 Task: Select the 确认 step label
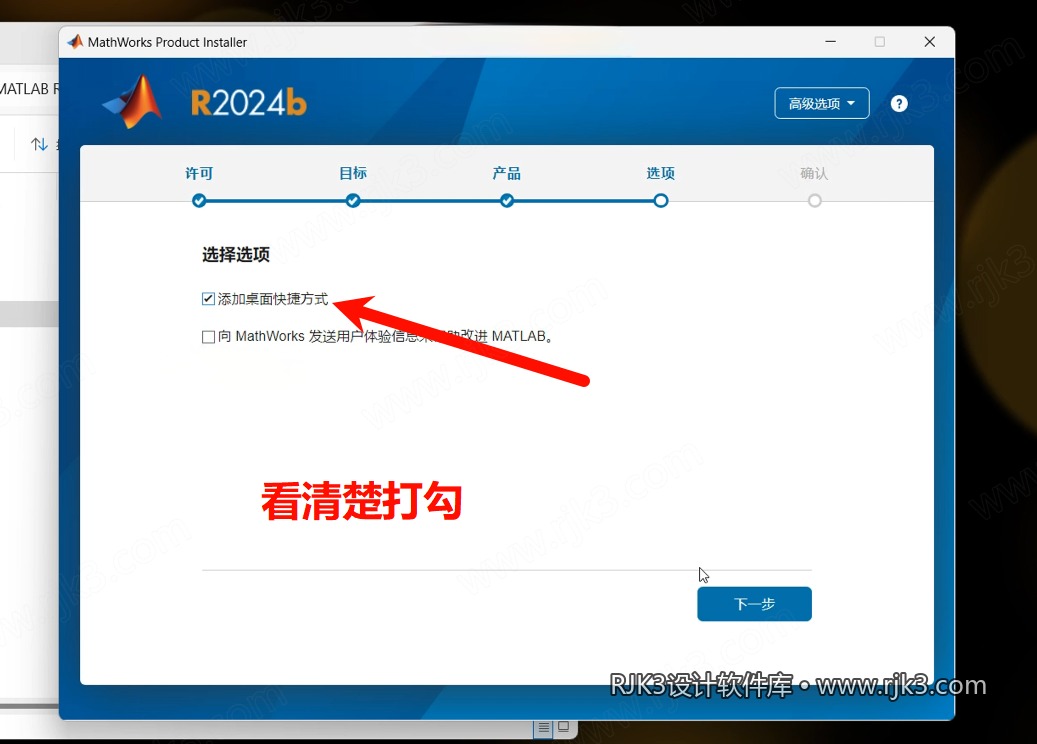(814, 173)
